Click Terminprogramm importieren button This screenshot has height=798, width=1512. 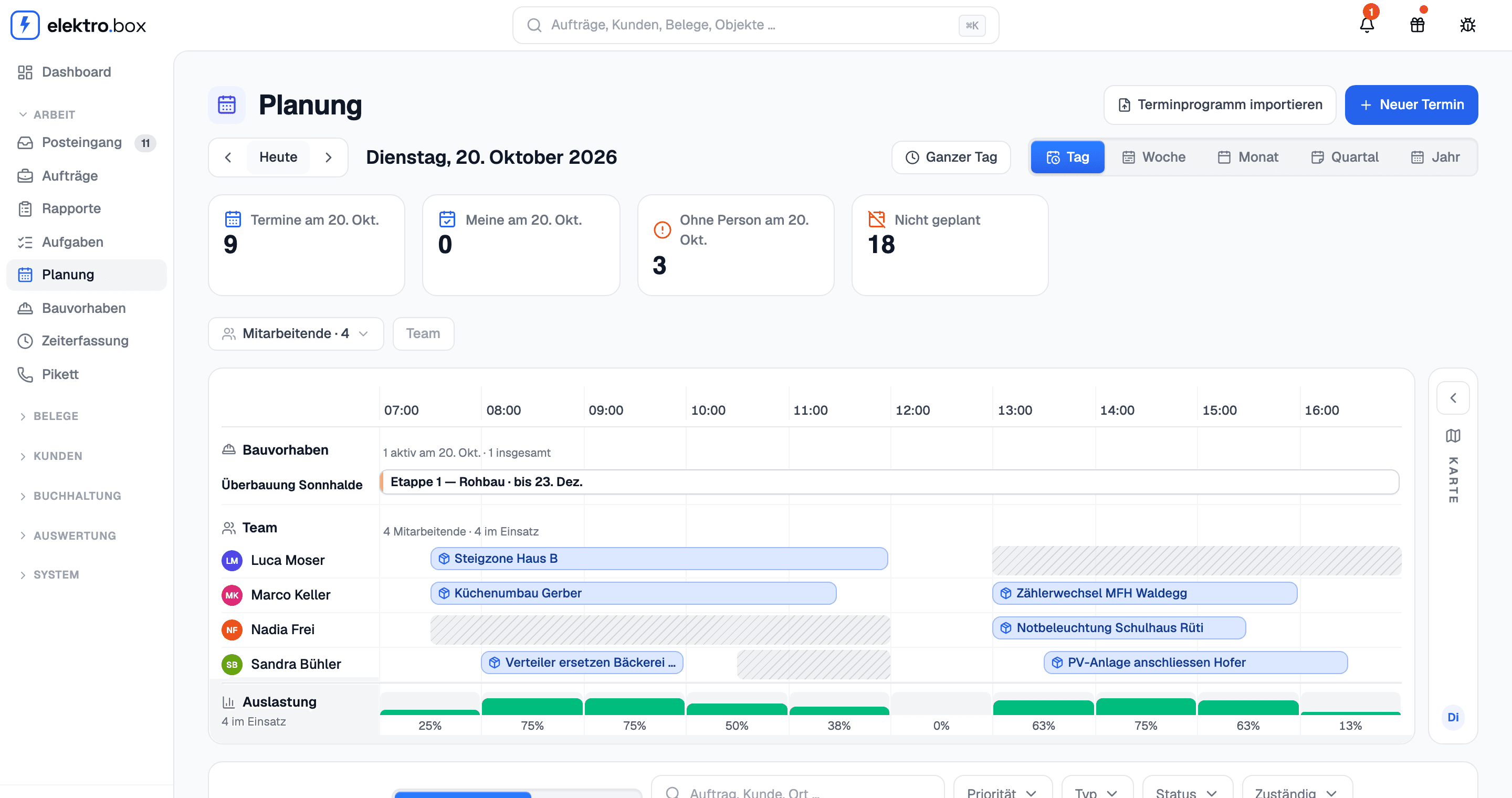click(x=1220, y=105)
